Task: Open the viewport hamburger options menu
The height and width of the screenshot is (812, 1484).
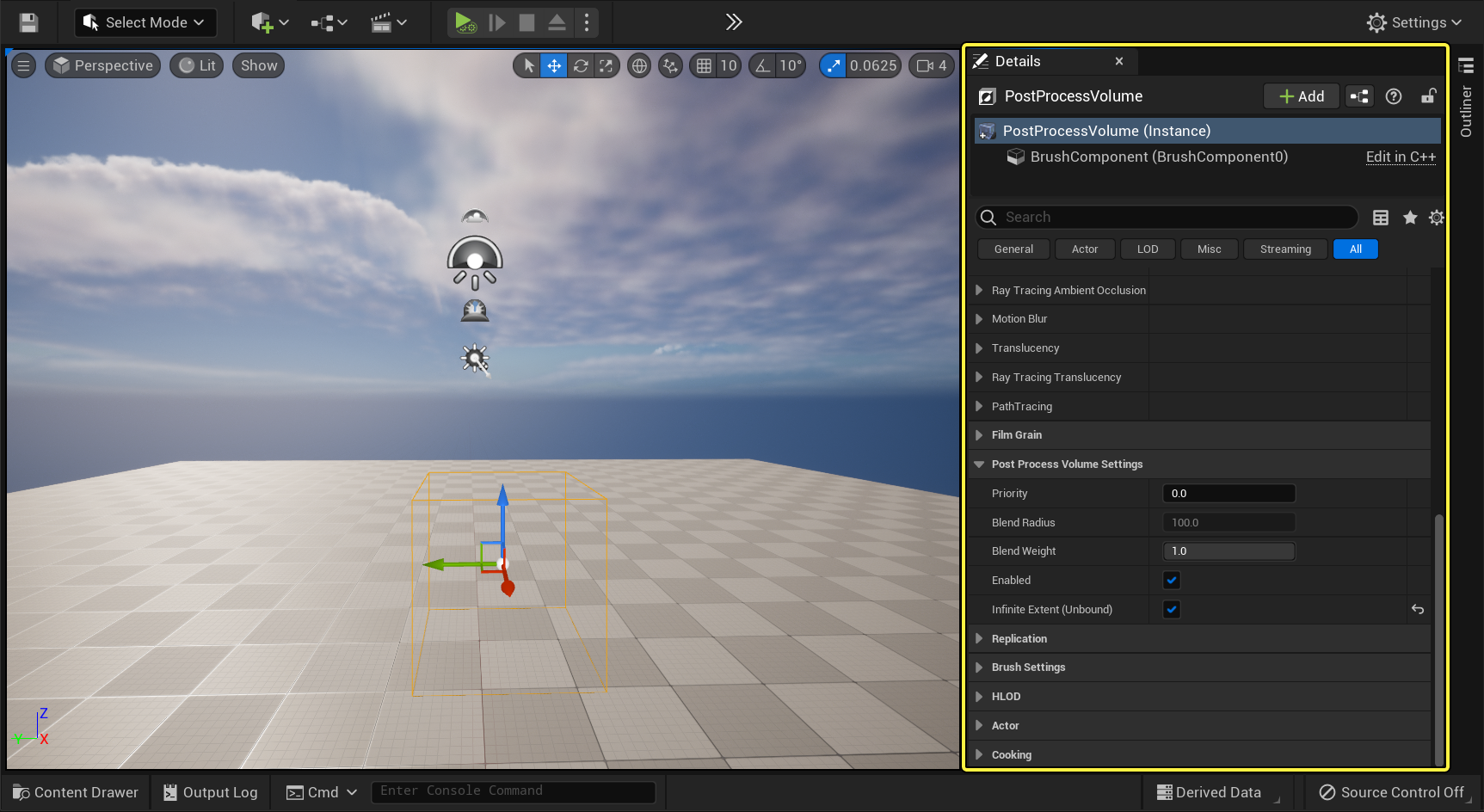Action: 23,65
